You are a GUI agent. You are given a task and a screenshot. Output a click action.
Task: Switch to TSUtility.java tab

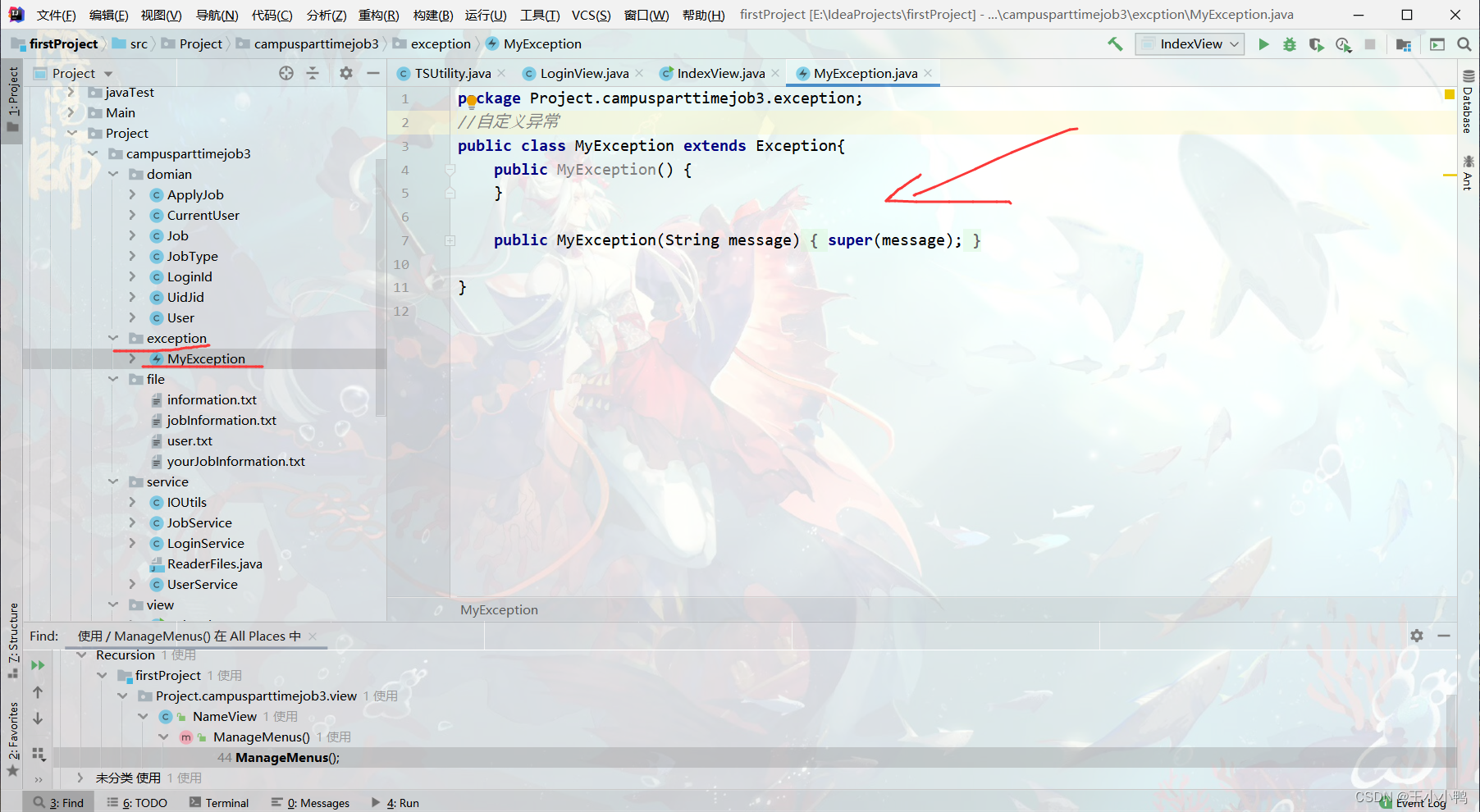click(x=452, y=73)
